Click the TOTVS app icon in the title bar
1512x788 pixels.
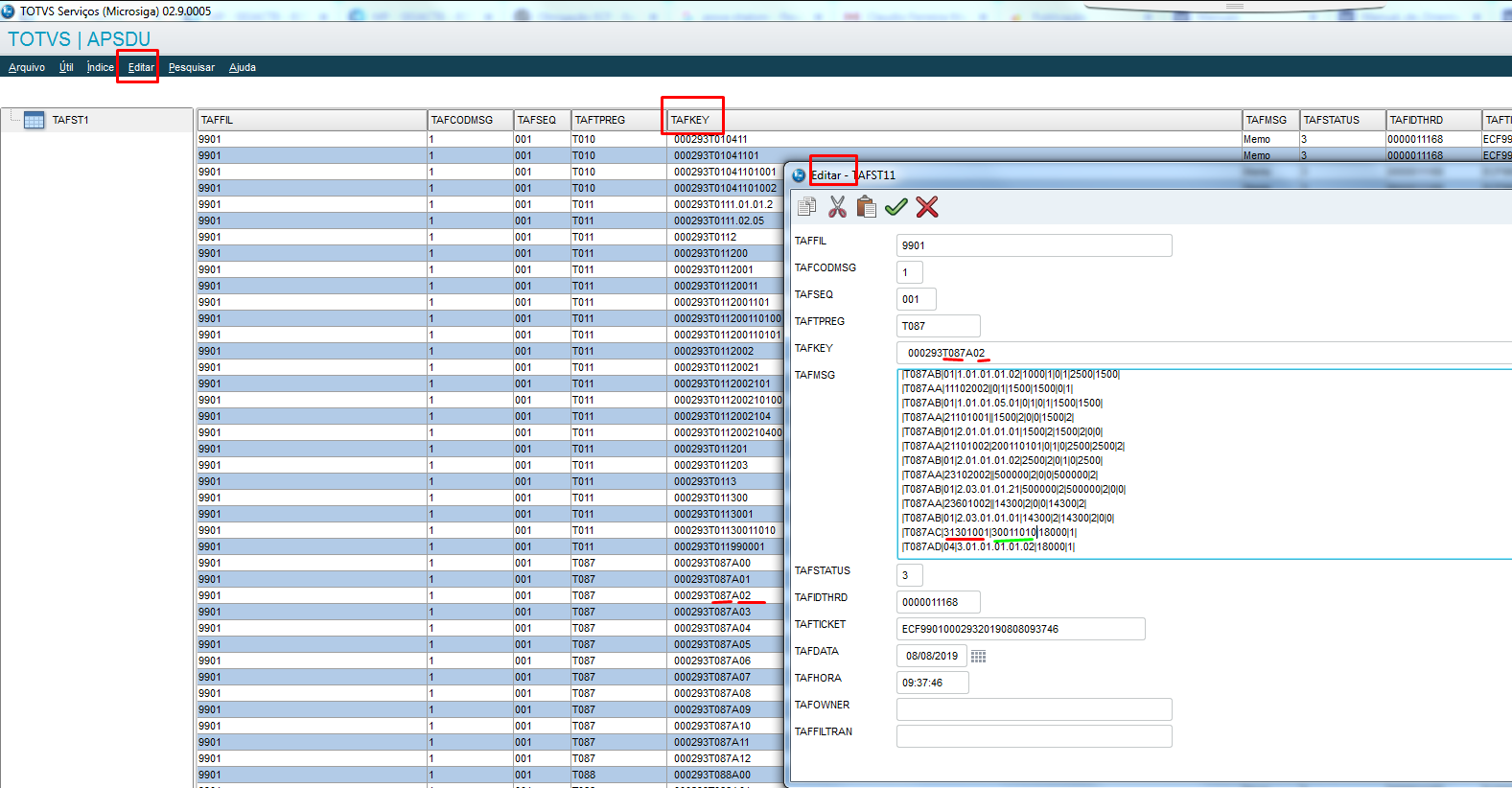click(9, 11)
